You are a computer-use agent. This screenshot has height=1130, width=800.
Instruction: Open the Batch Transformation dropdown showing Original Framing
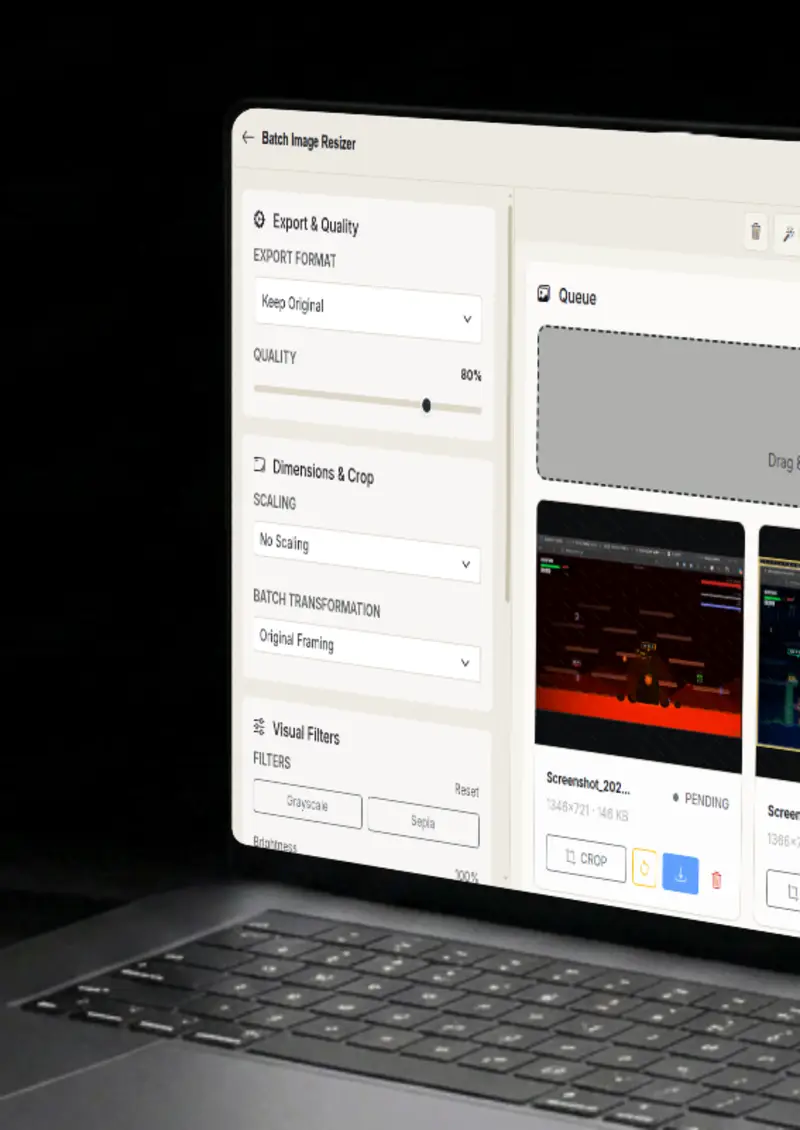point(366,650)
